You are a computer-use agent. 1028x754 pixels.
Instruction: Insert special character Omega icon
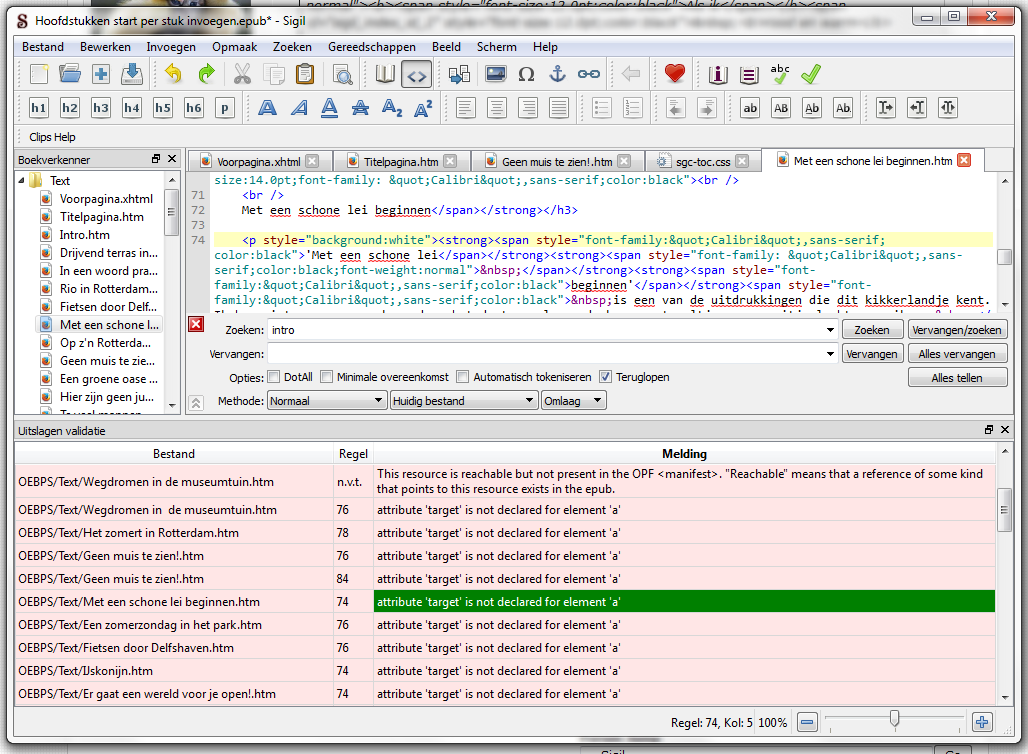[526, 74]
